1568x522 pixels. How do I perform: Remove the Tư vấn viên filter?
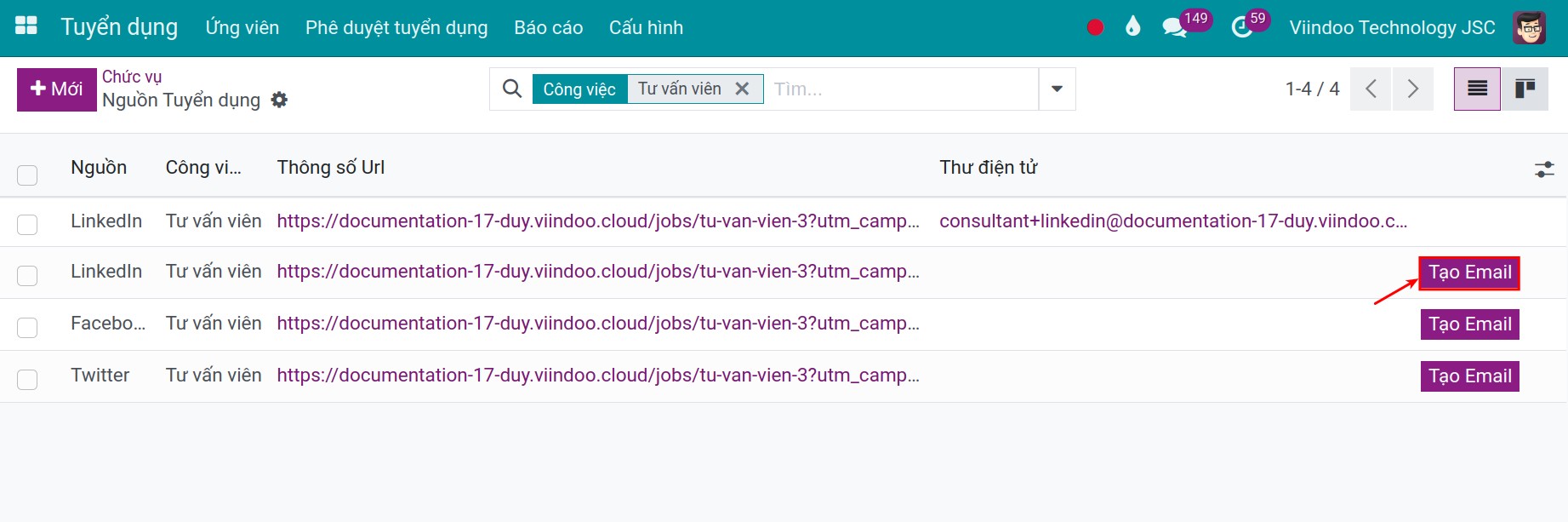click(742, 89)
